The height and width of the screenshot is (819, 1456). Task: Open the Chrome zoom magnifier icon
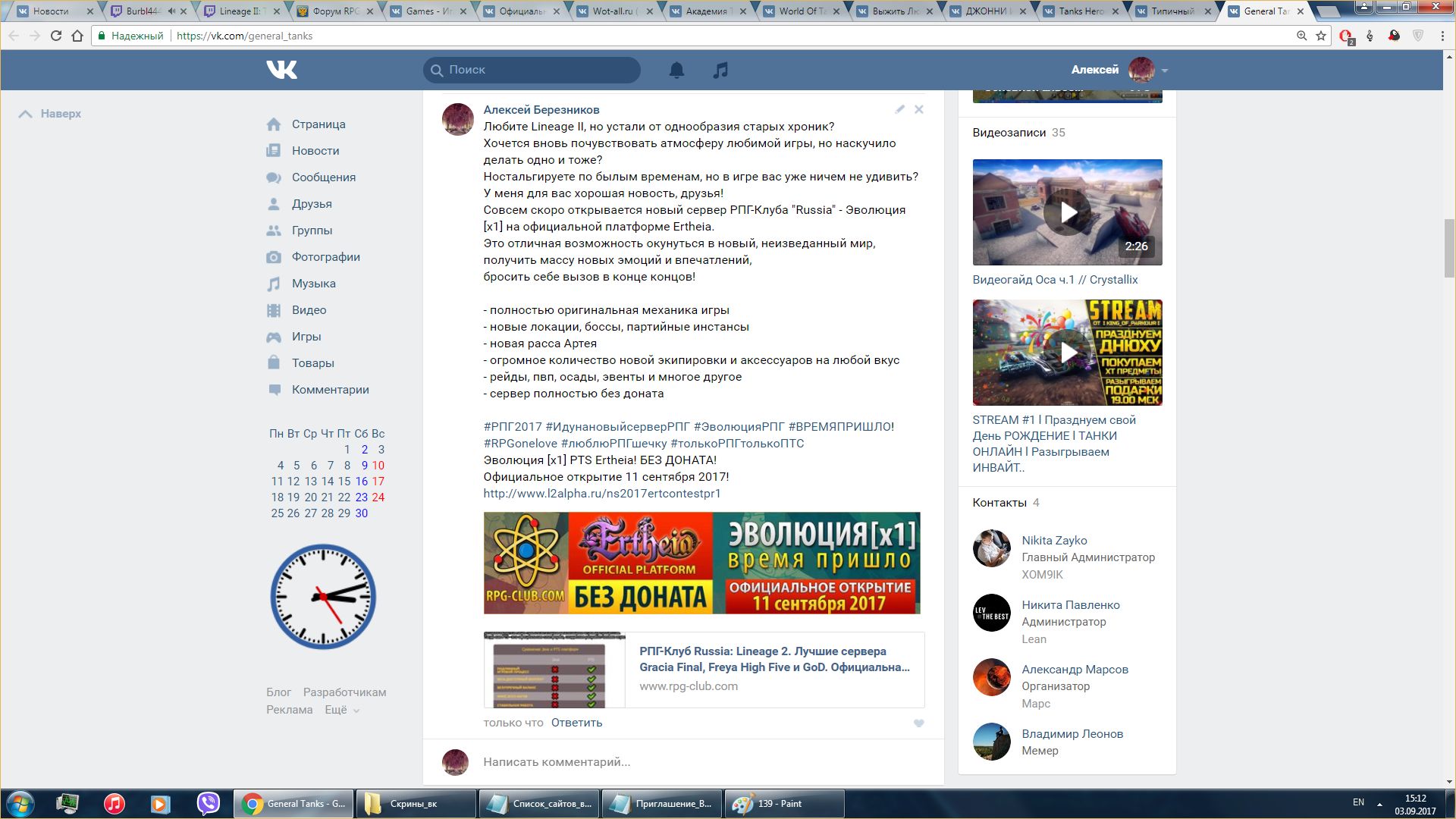[x=1301, y=36]
